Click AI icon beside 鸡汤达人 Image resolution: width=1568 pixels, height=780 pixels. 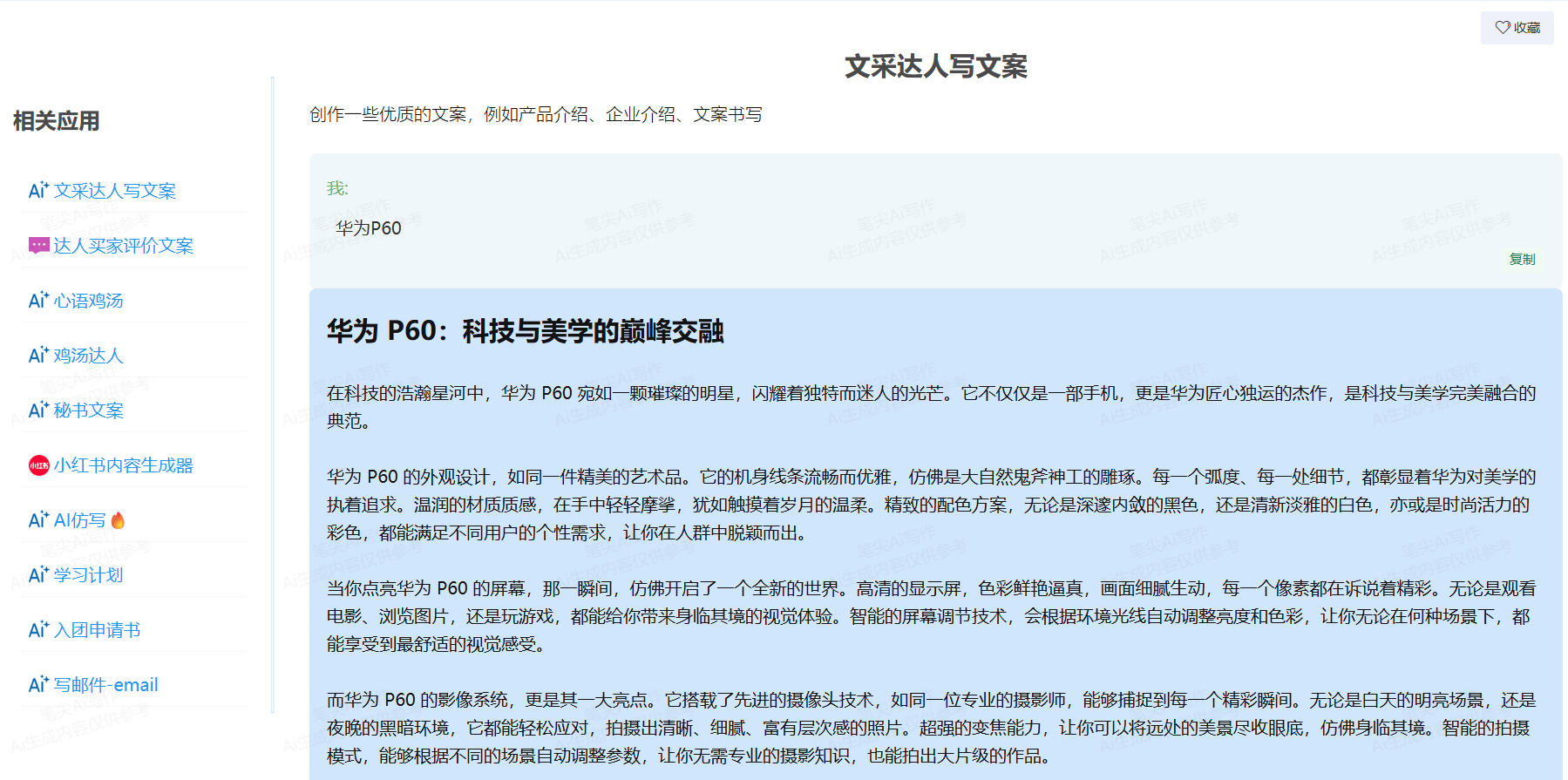pyautogui.click(x=38, y=355)
